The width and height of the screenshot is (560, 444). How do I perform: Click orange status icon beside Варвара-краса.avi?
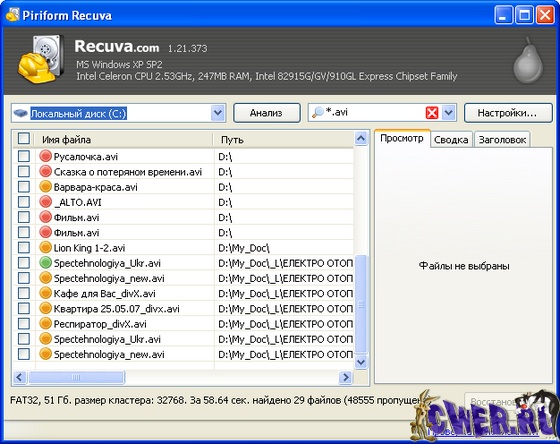click(45, 187)
